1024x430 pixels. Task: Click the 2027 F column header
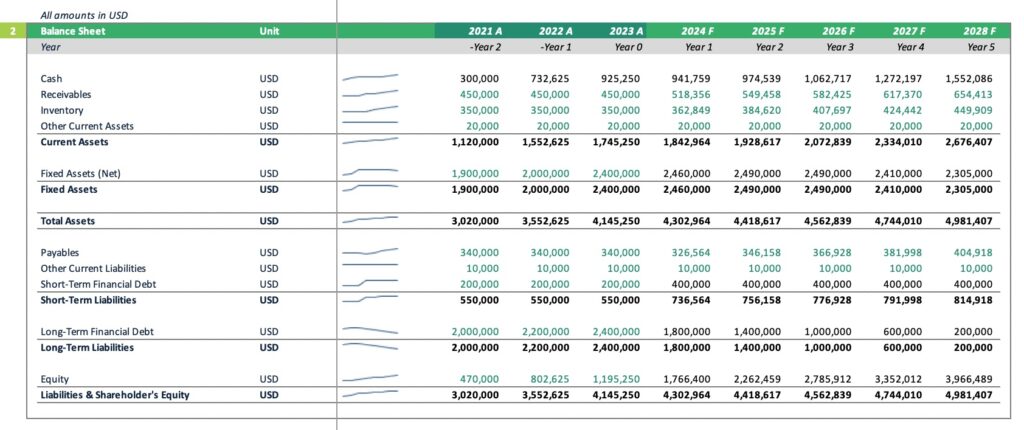click(x=908, y=31)
